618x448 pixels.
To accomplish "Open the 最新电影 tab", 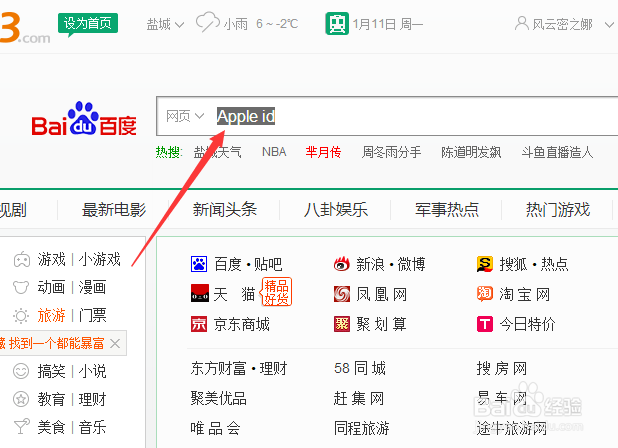I will tap(114, 209).
